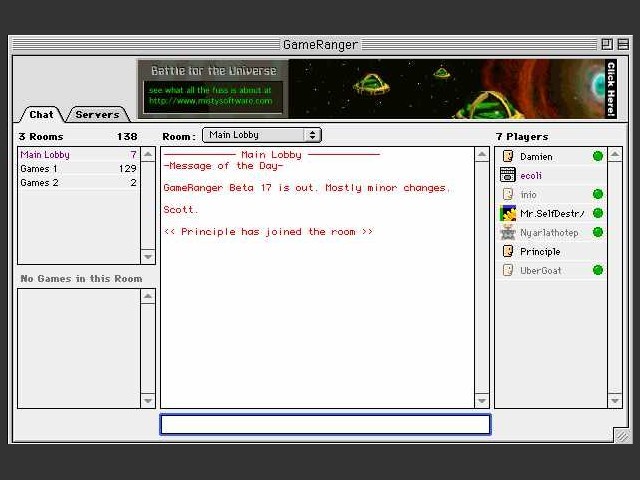Click inio's player avatar icon
Screen dimensions: 640x480
[x=508, y=194]
